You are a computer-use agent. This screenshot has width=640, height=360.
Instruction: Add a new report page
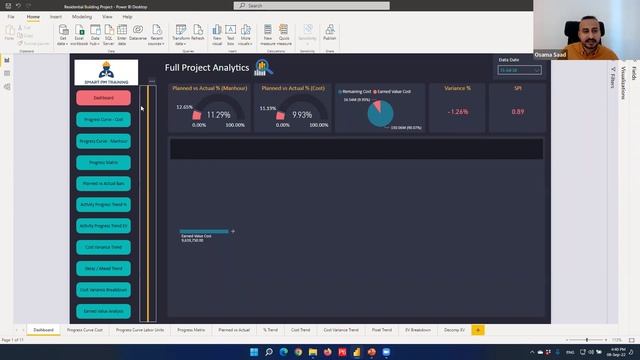pyautogui.click(x=478, y=330)
